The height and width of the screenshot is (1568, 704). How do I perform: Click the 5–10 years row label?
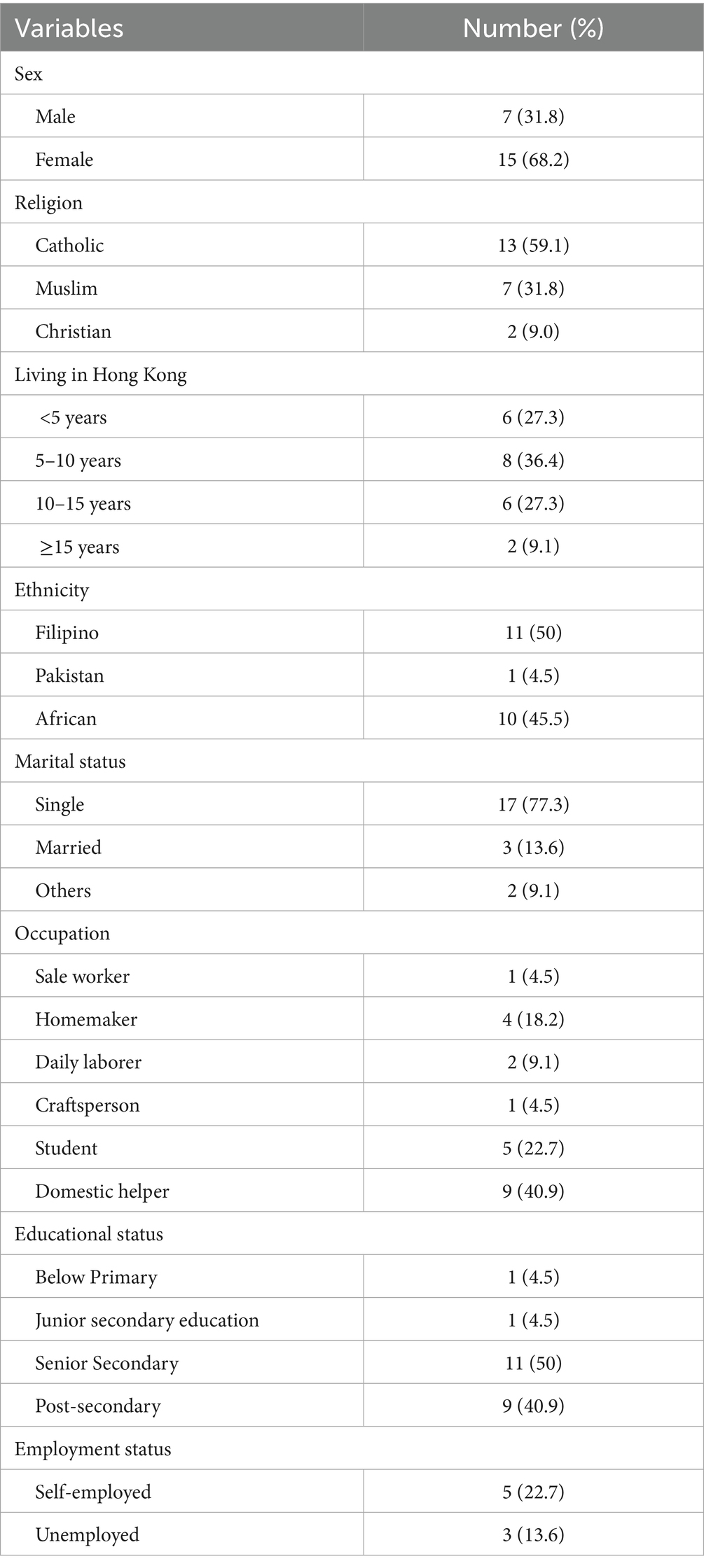click(x=78, y=461)
